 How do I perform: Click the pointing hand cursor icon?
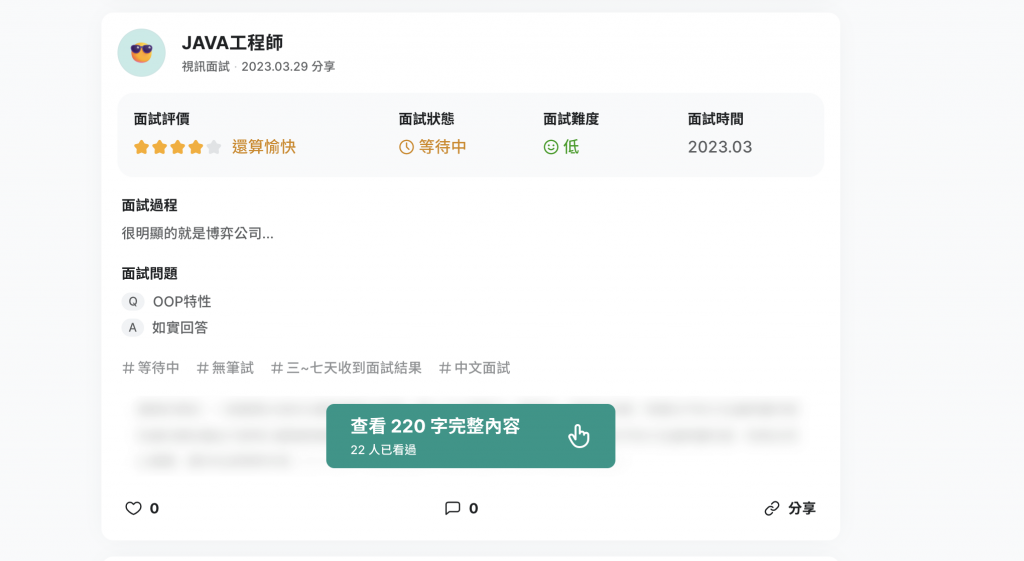pyautogui.click(x=579, y=436)
